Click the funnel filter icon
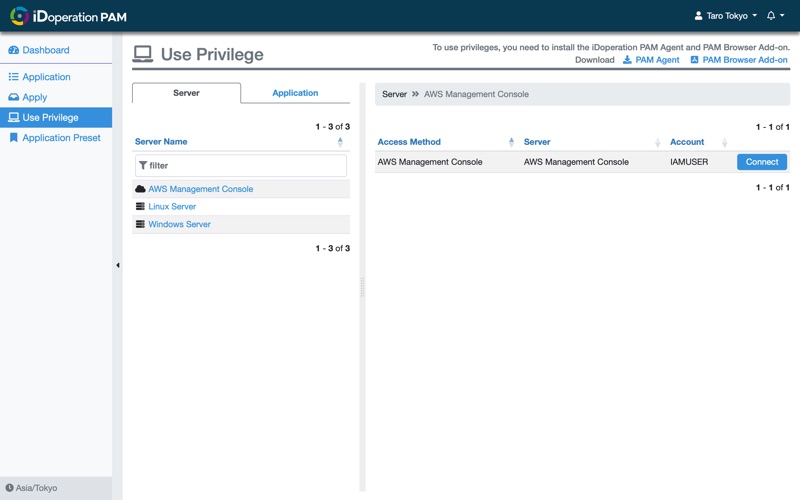Screen dimensions: 800x500 143,165
